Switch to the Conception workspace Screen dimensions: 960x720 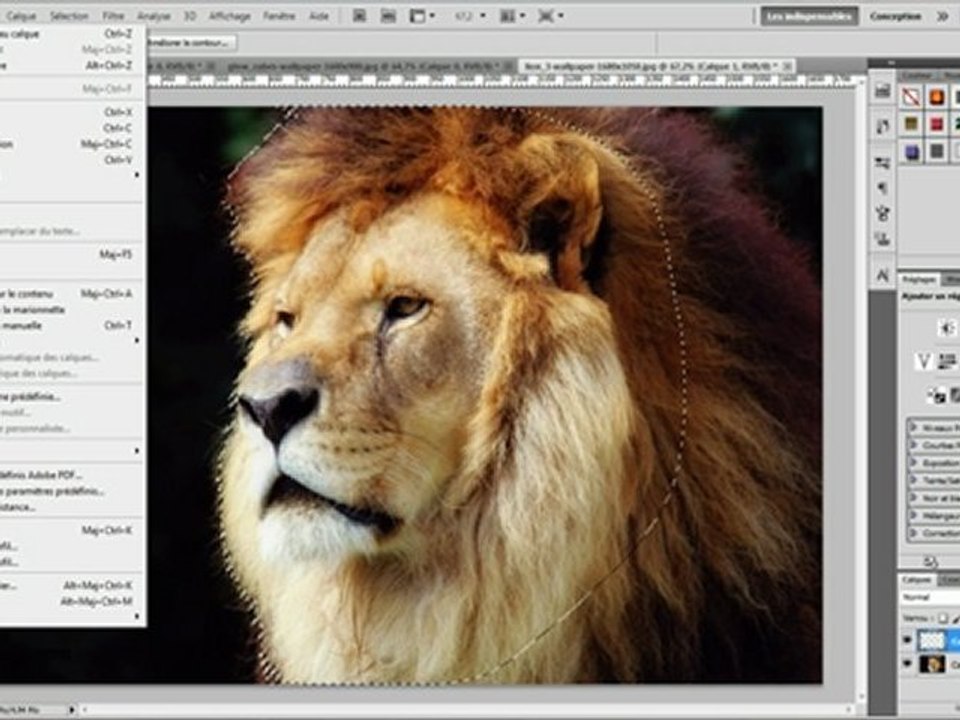click(895, 17)
